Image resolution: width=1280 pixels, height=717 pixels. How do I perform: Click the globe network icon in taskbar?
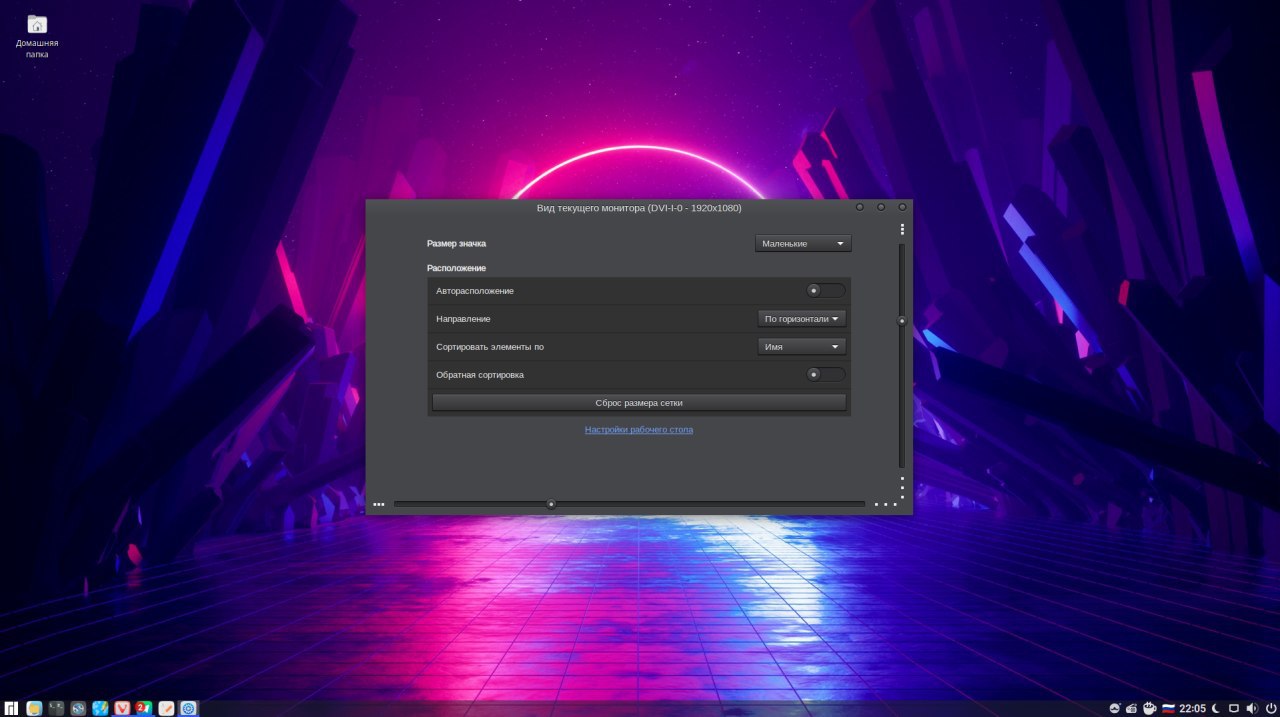click(x=78, y=708)
